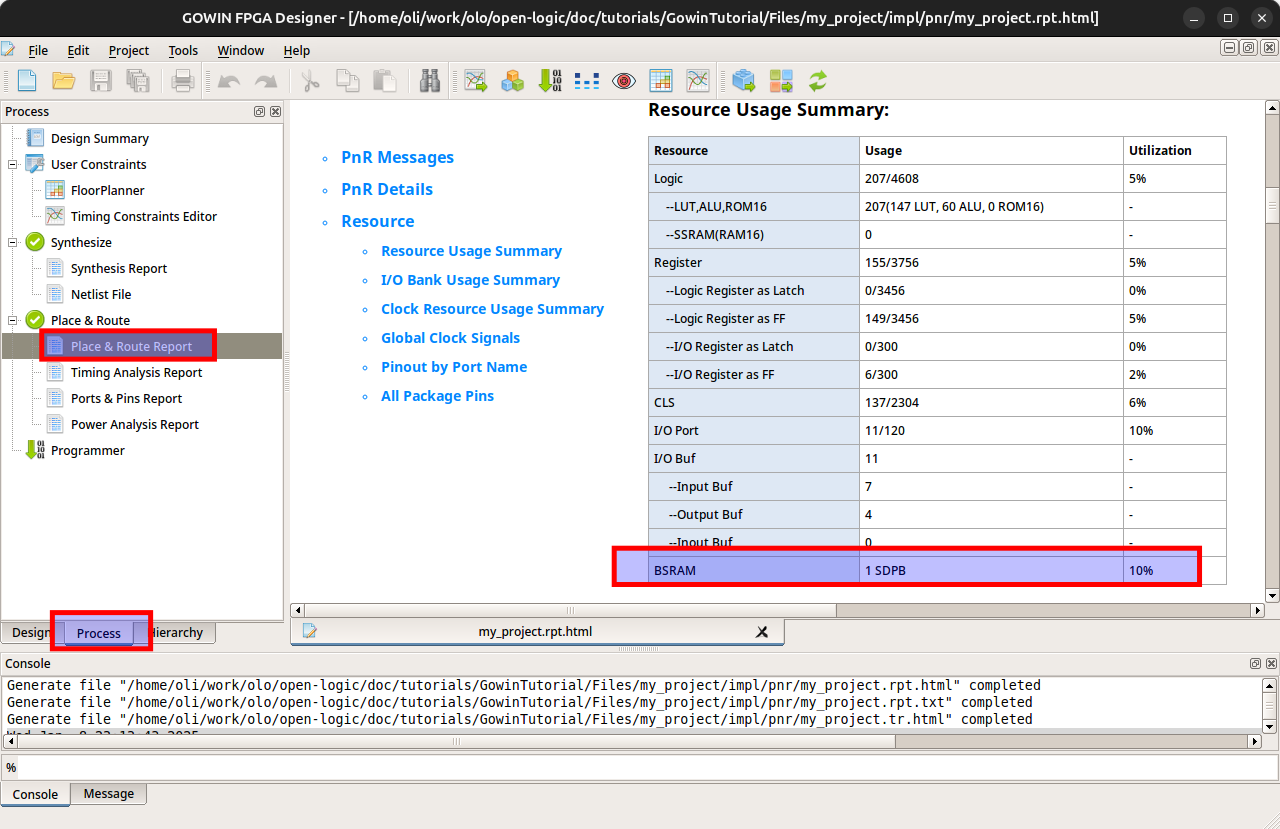Run synthesis from the toolbar icon
Viewport: 1280px width, 829px height.
pos(476,81)
